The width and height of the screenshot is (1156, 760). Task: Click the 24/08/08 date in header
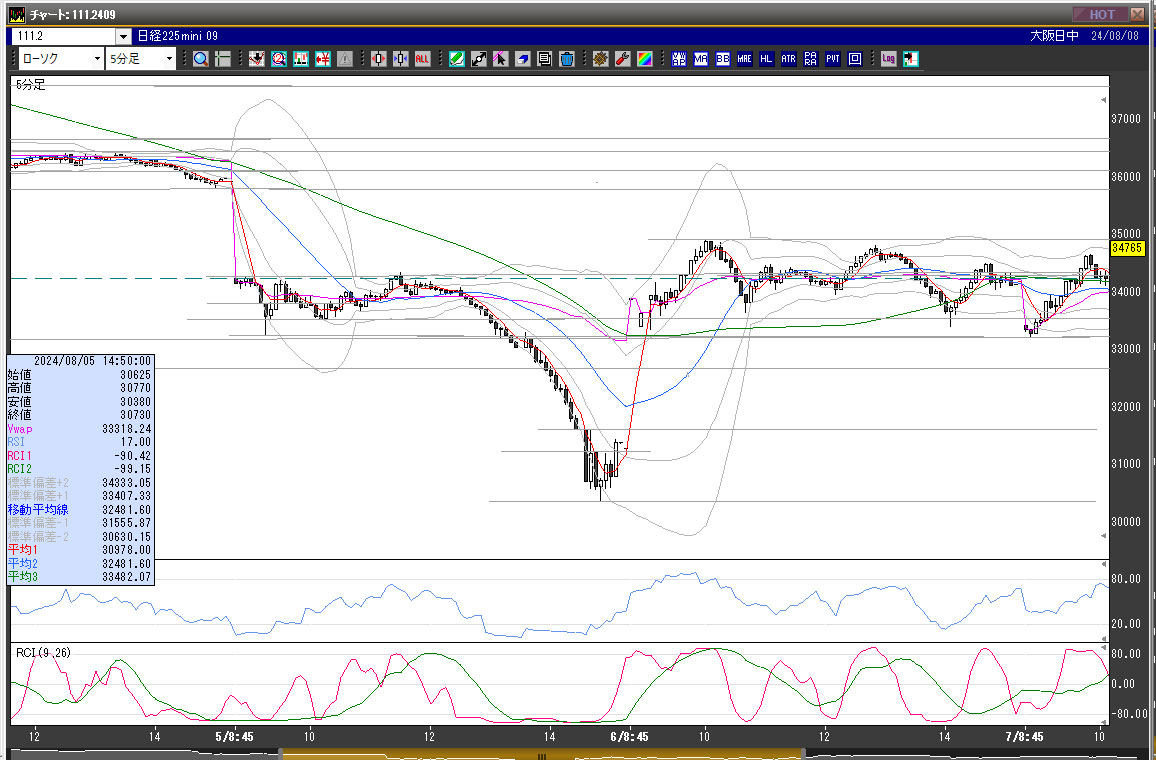pos(1115,36)
